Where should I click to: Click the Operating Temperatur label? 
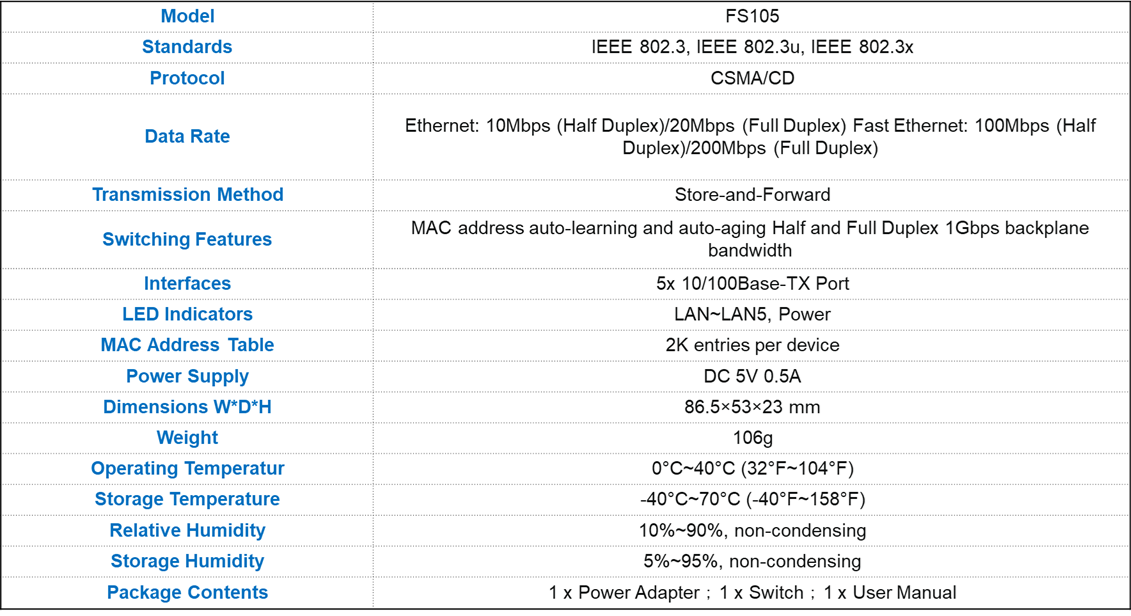pos(187,469)
